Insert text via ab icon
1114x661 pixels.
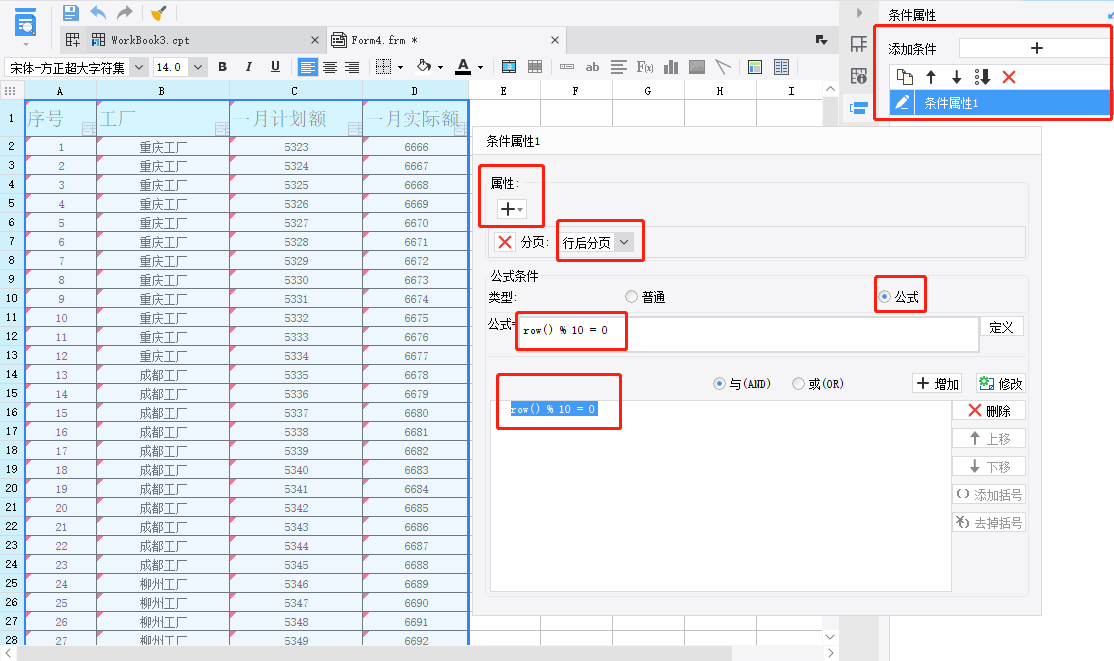(x=592, y=67)
